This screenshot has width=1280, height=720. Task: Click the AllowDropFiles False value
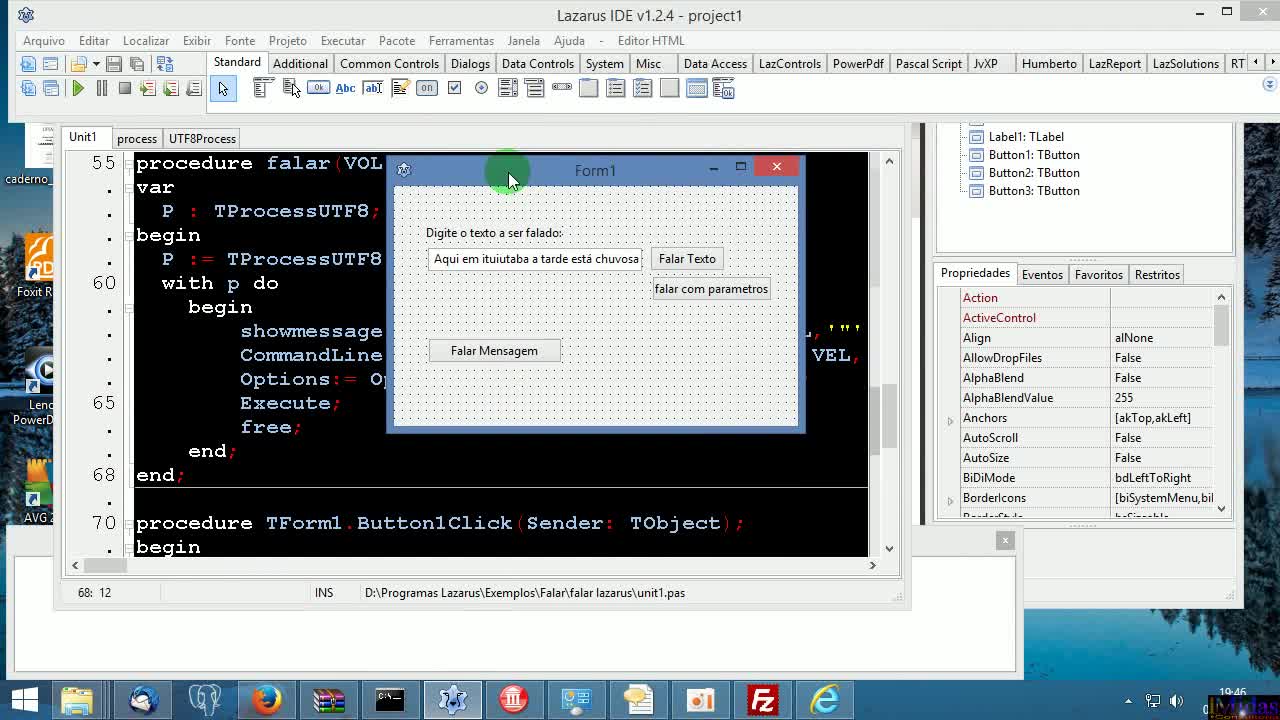click(1161, 358)
